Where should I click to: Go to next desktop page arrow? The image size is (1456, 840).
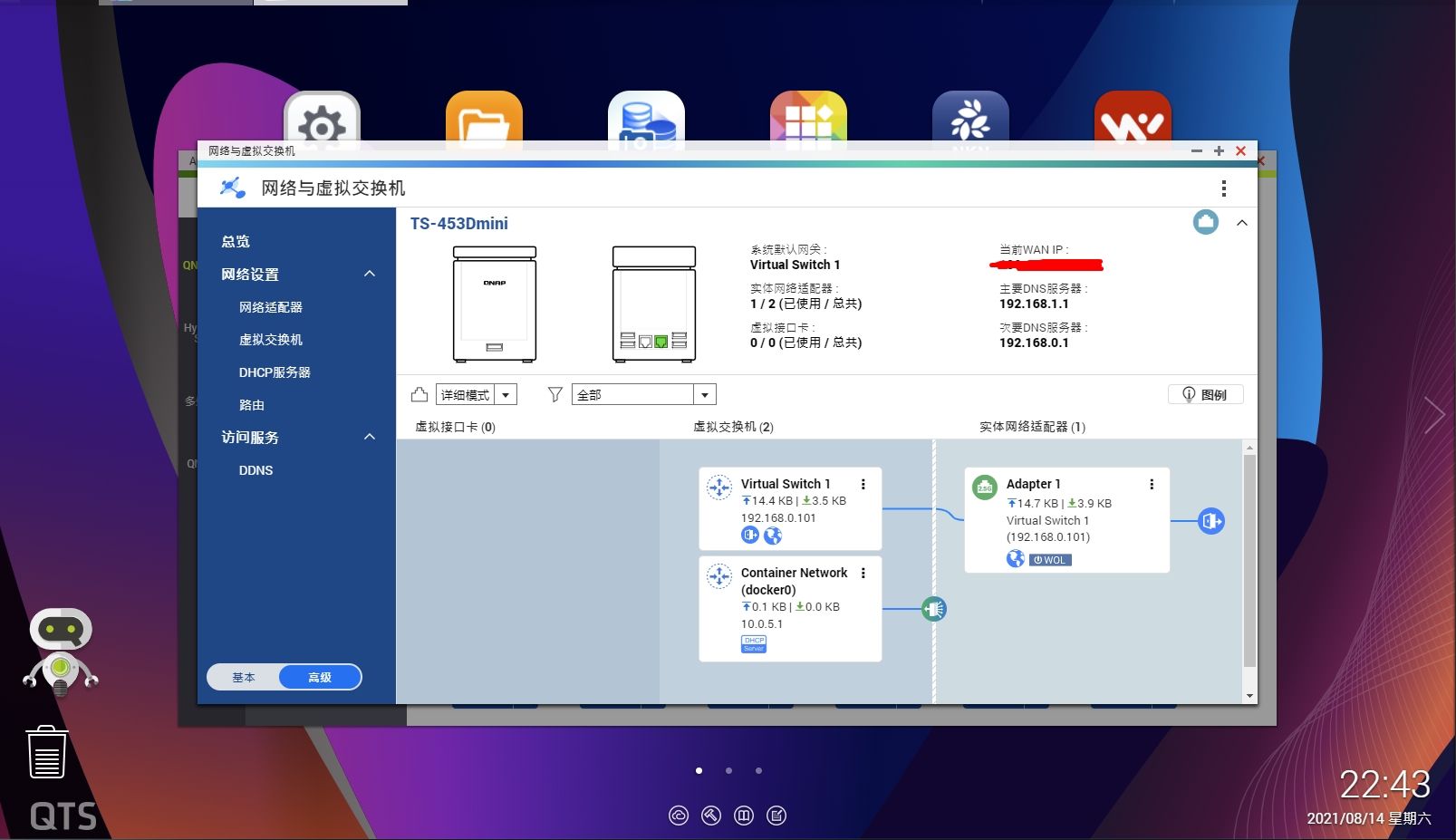tap(1434, 415)
